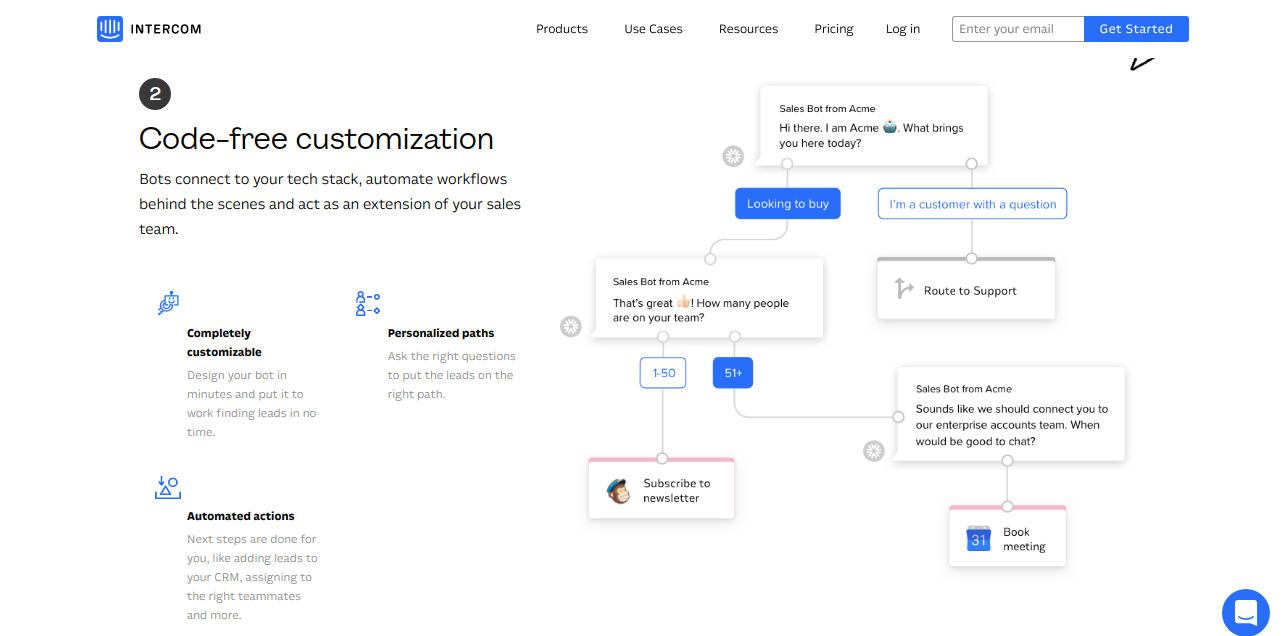Click the Route to Support card

(966, 289)
